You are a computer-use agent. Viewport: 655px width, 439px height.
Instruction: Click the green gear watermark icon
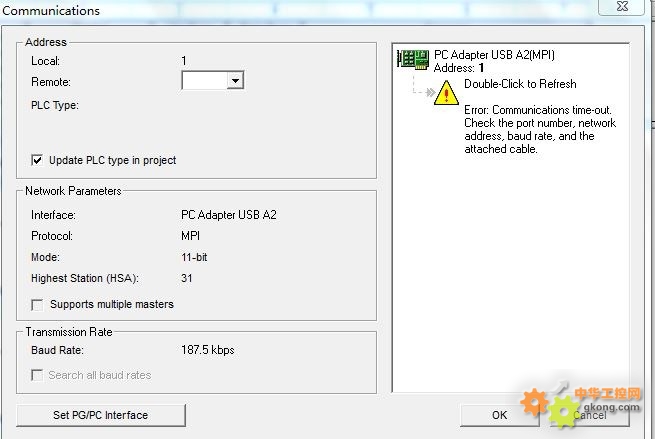pyautogui.click(x=563, y=412)
